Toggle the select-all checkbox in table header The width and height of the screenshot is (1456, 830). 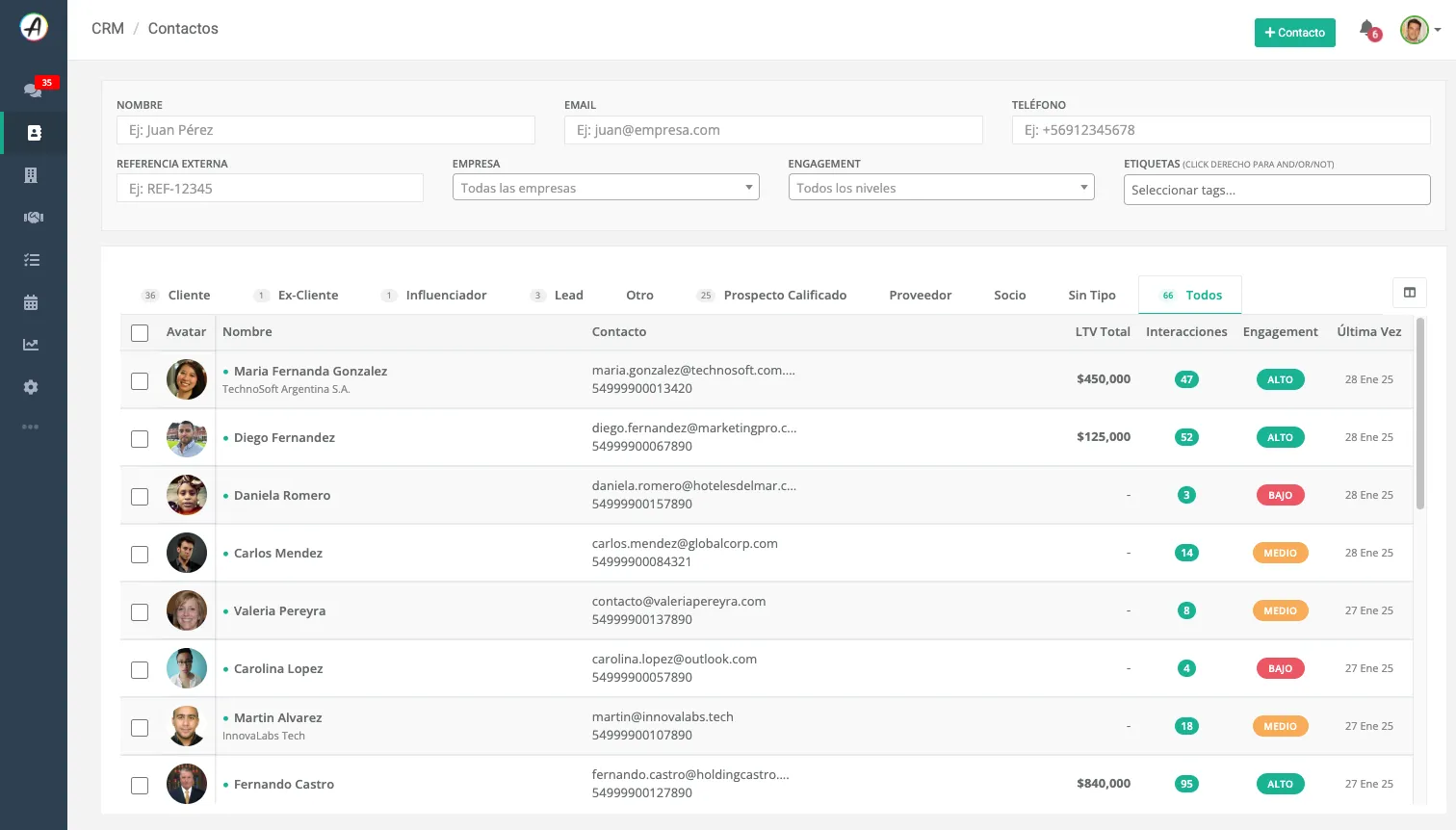pos(140,332)
